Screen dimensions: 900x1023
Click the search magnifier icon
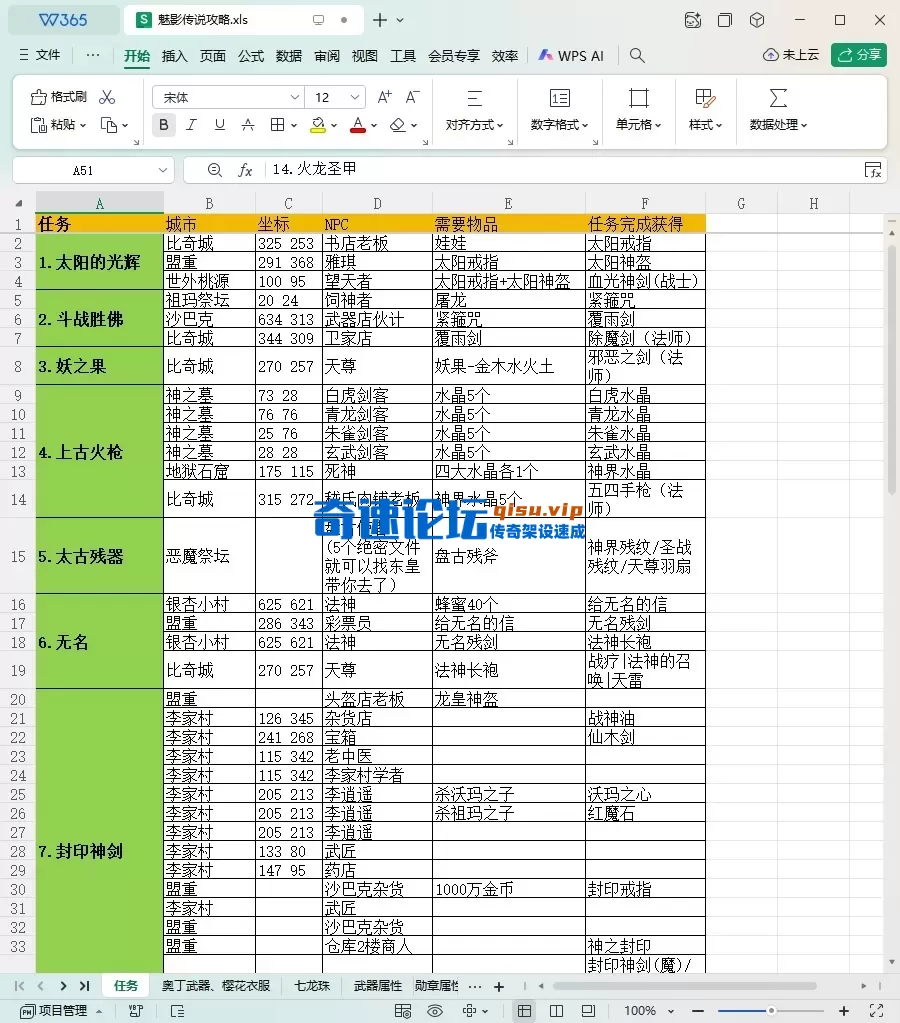coord(637,56)
